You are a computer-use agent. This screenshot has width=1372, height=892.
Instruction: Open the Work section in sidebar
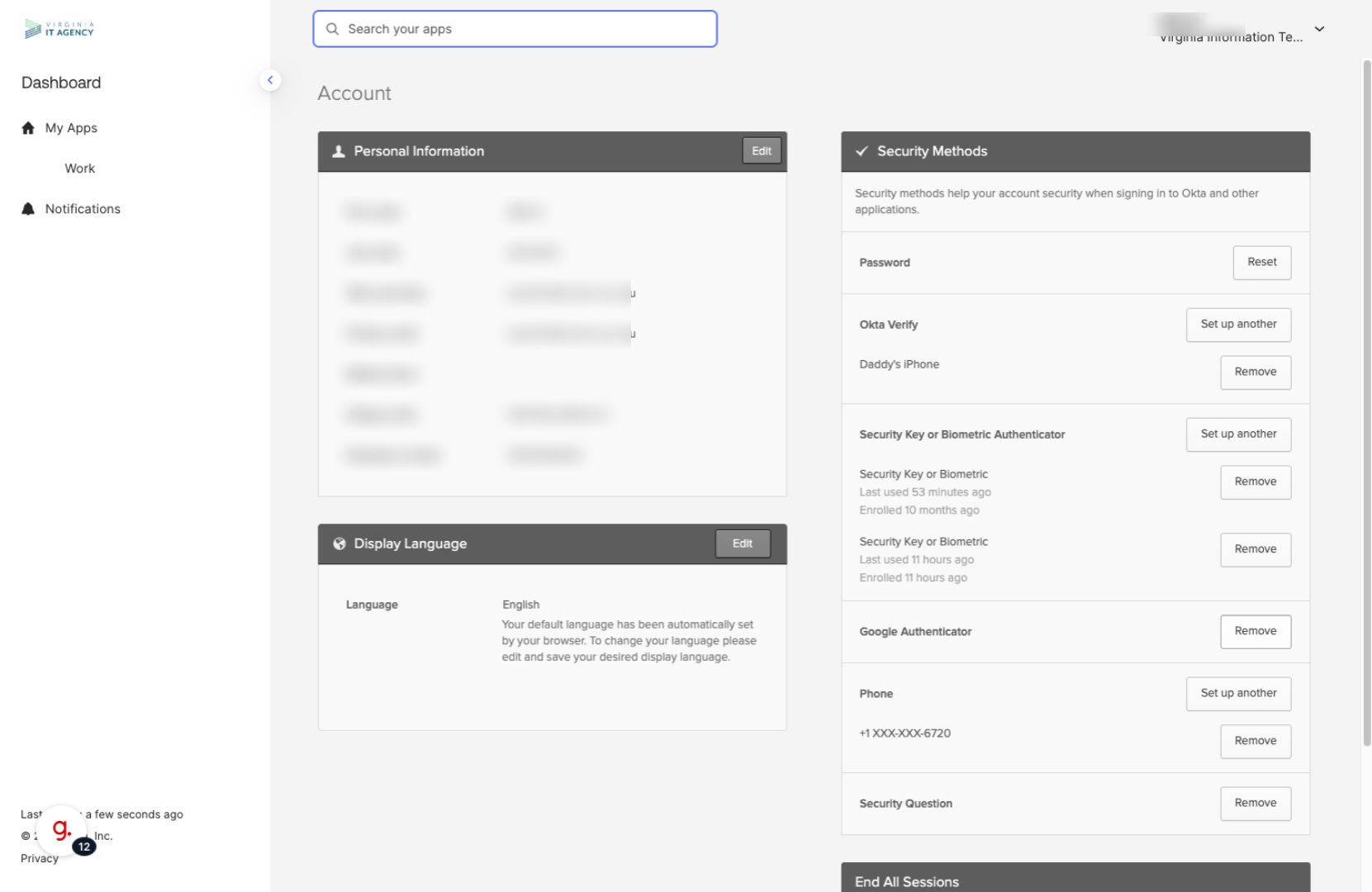pyautogui.click(x=80, y=168)
